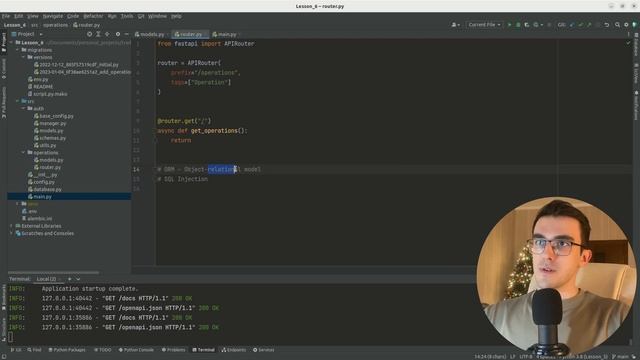Collapse the Lesson_4 root folder
The image size is (640, 360).
[11, 42]
